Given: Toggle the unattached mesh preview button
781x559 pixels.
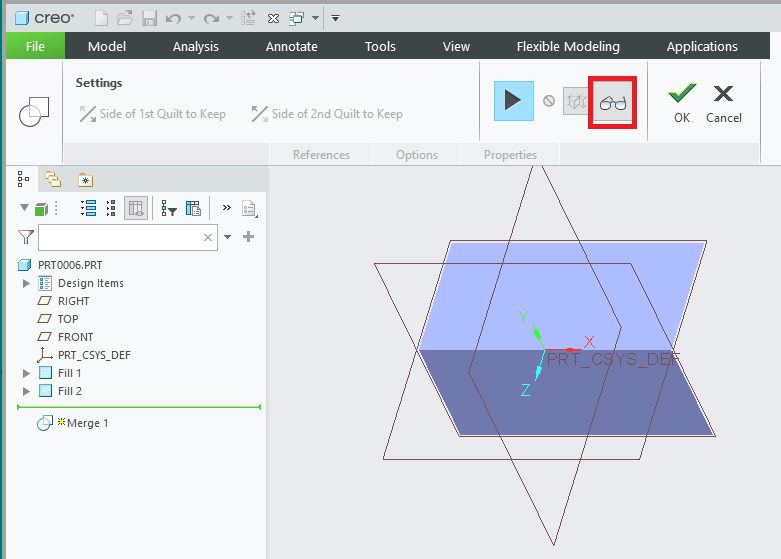Looking at the screenshot, I should click(x=576, y=101).
